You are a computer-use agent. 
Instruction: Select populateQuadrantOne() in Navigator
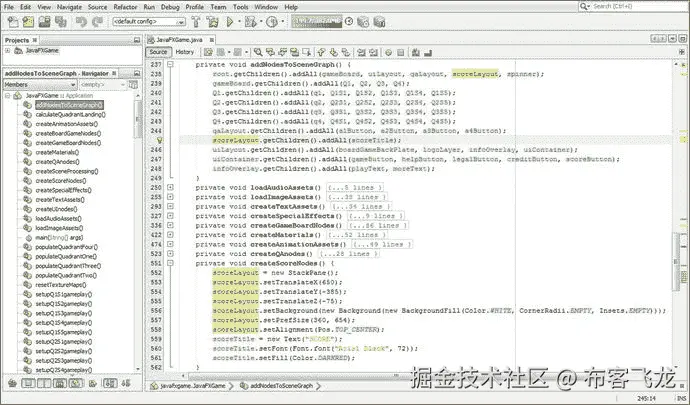[x=66, y=256]
